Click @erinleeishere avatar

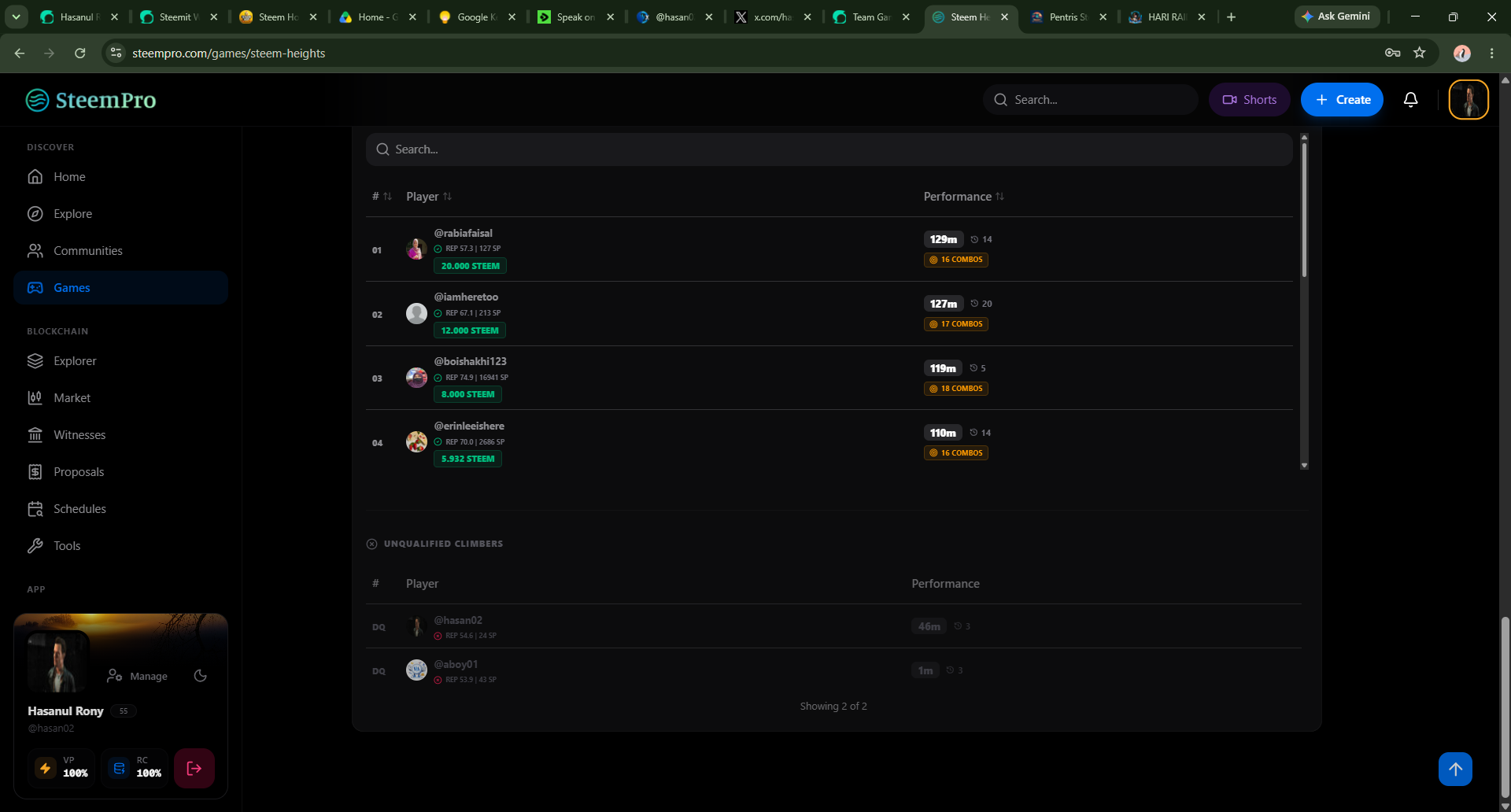point(416,442)
